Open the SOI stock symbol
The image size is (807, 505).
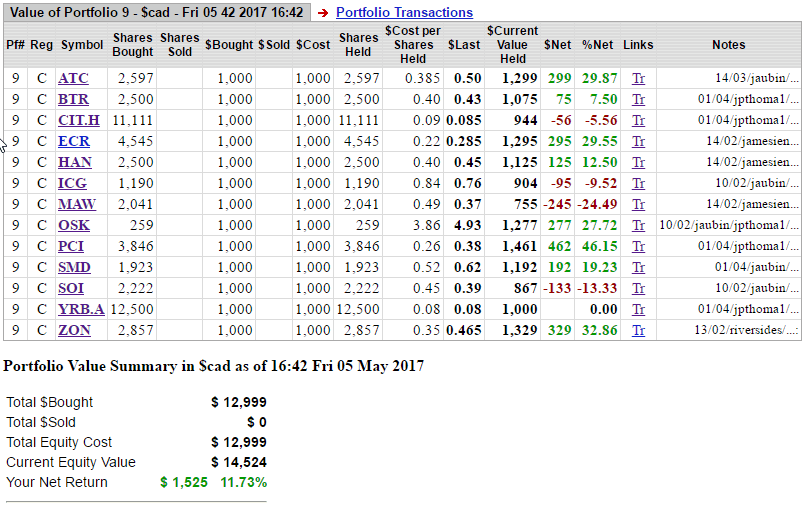[71, 288]
